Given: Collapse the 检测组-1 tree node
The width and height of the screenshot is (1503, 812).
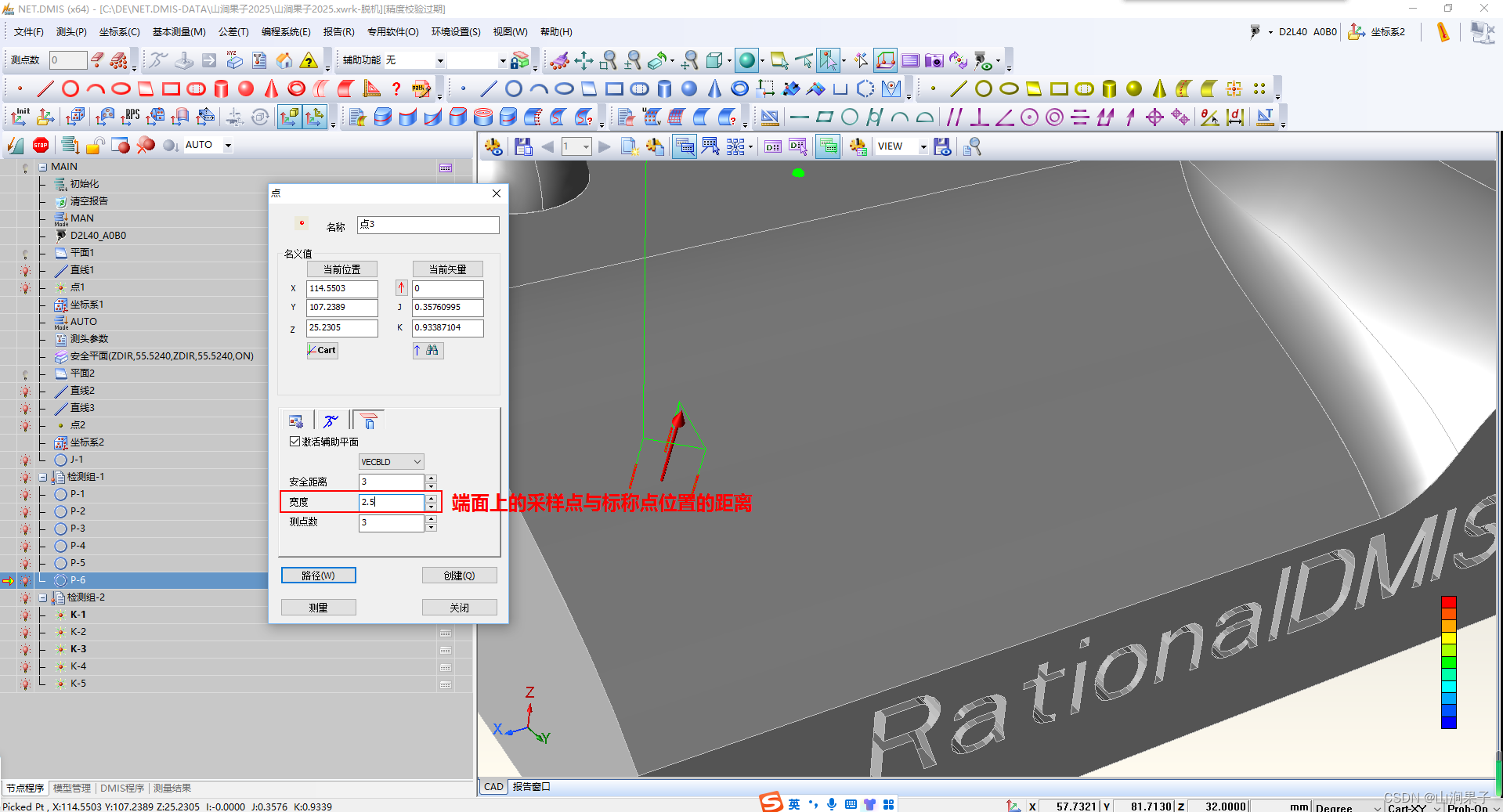Looking at the screenshot, I should point(43,477).
